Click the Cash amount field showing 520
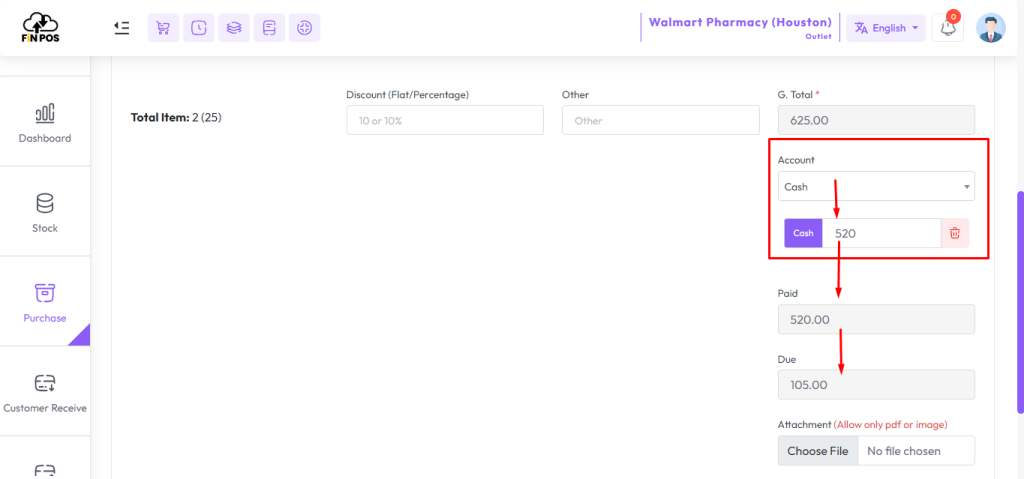The width and height of the screenshot is (1024, 479). click(x=882, y=233)
